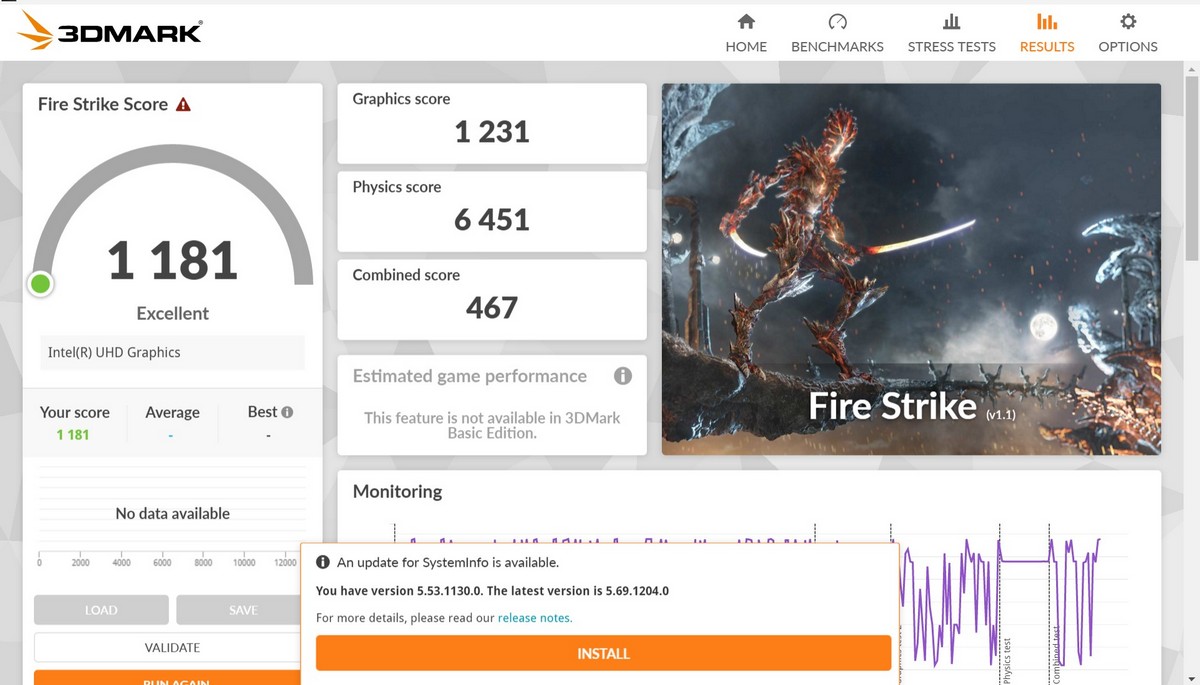Screen dimensions: 1200x685
Task: Click the Combined score value 467
Action: [492, 308]
